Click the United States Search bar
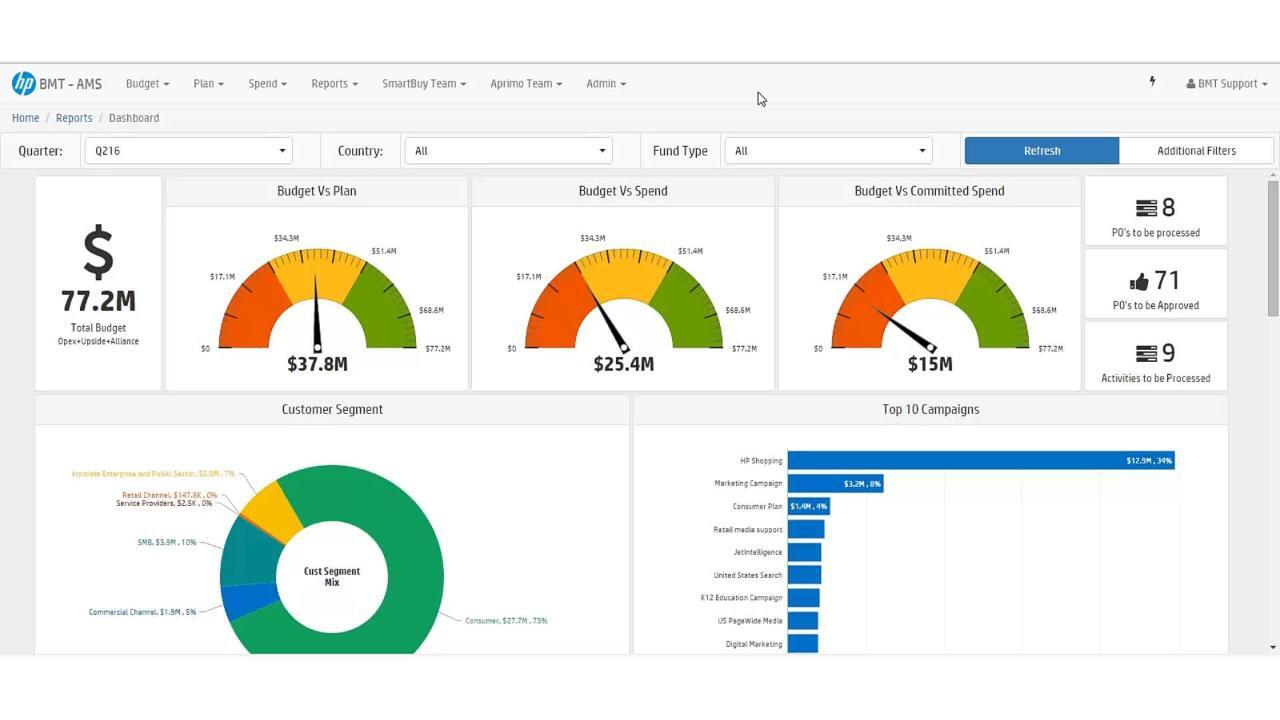The width and height of the screenshot is (1280, 720). (x=804, y=575)
